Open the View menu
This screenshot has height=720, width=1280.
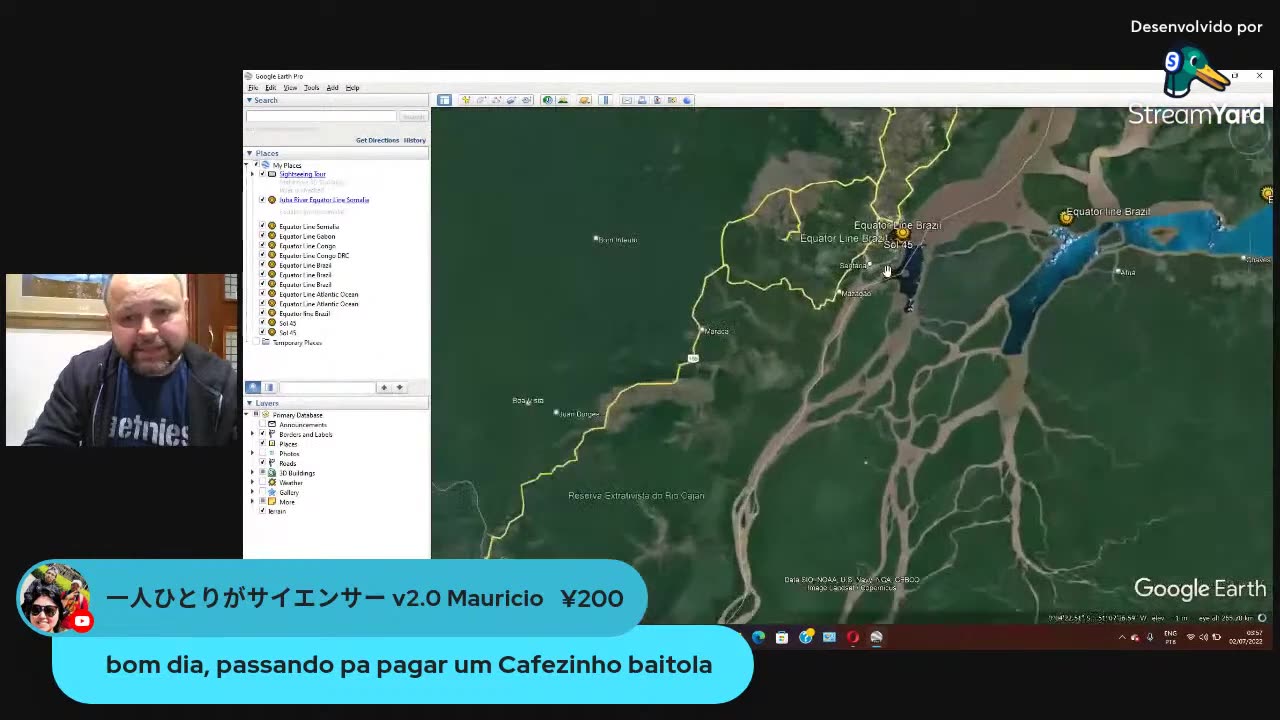[x=290, y=88]
